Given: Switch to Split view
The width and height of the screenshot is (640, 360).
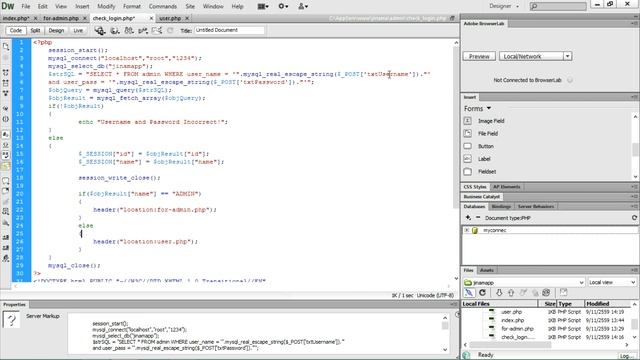Looking at the screenshot, I should click(x=35, y=31).
